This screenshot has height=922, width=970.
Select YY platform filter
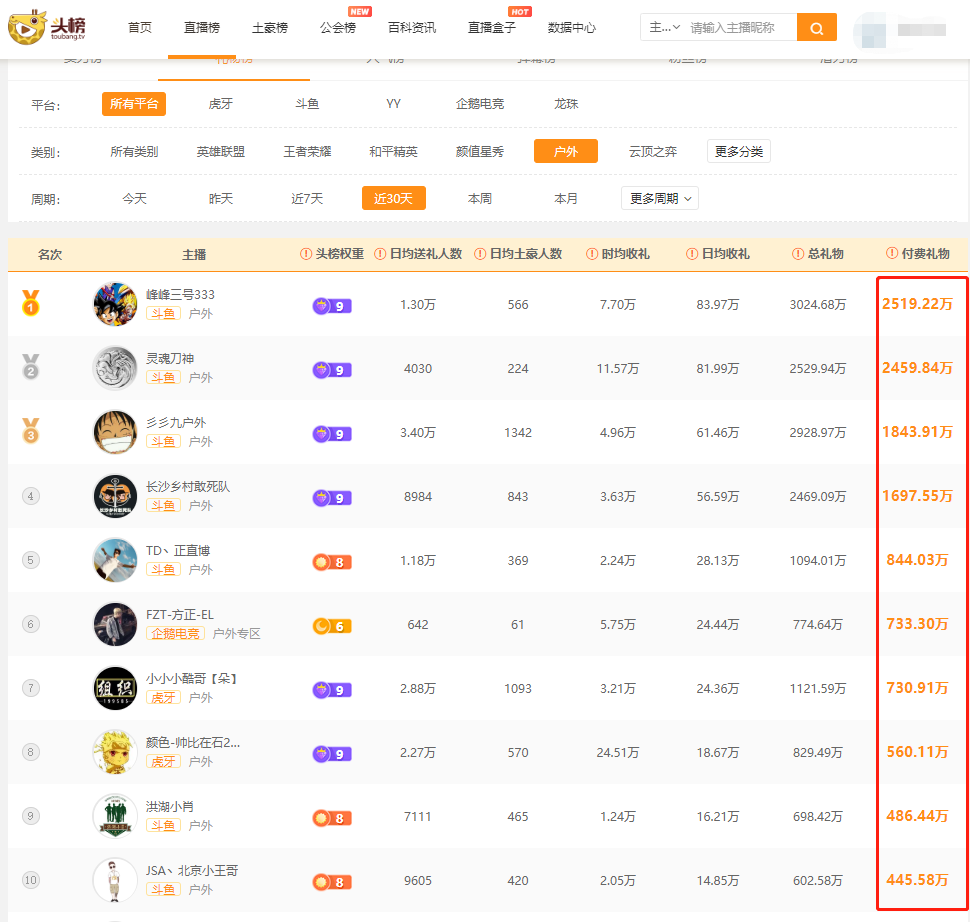pos(393,104)
